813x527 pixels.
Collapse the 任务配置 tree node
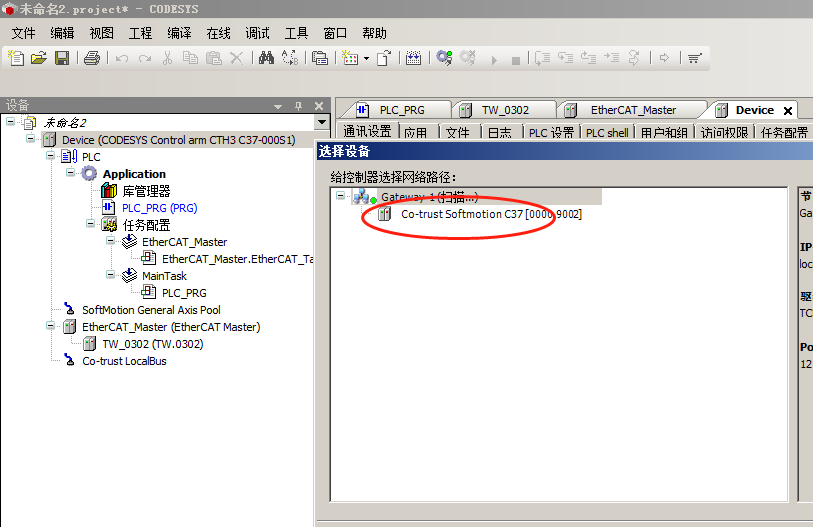[91, 224]
